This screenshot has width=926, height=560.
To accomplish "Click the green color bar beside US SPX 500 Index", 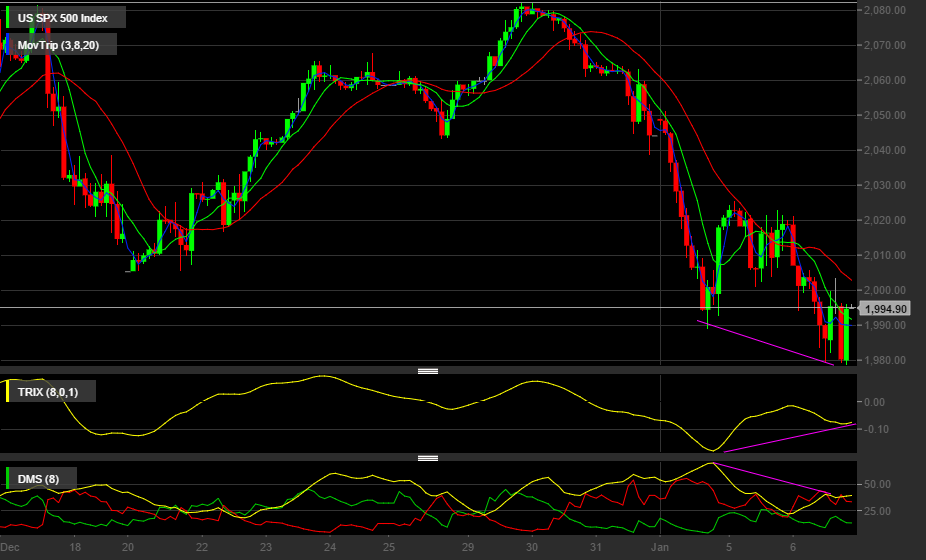I will 7,17.
